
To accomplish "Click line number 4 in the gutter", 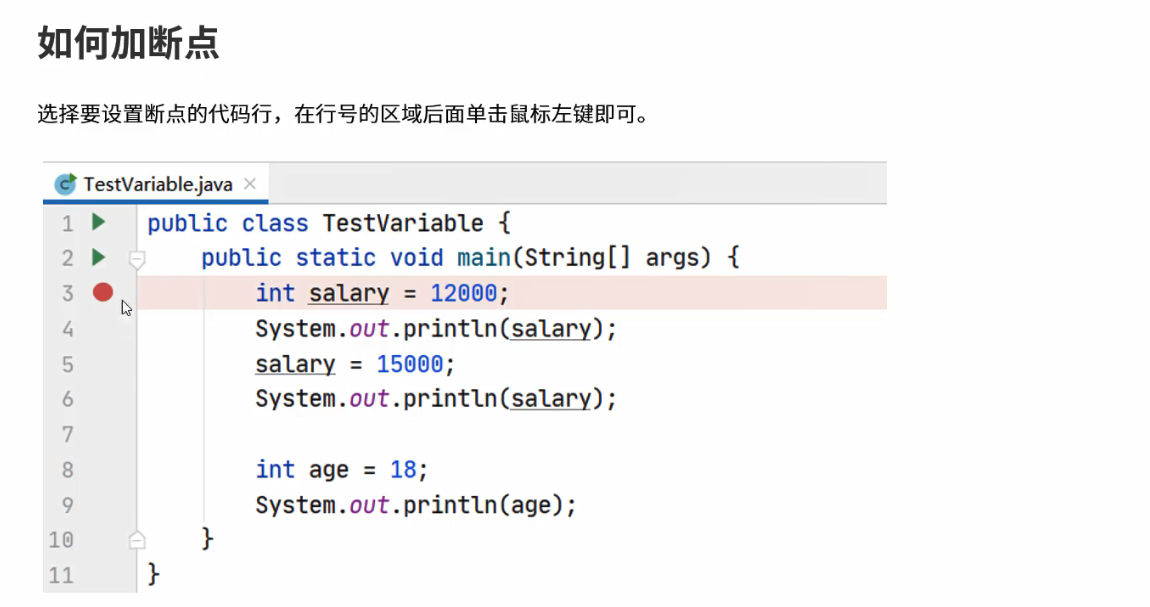I will pos(67,329).
